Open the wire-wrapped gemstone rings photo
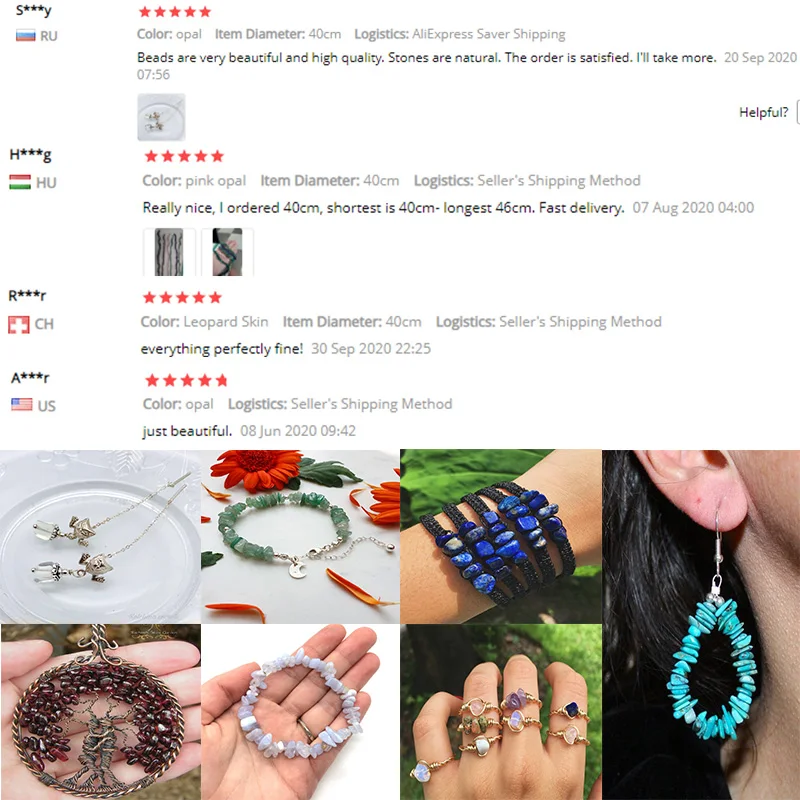 (501, 712)
